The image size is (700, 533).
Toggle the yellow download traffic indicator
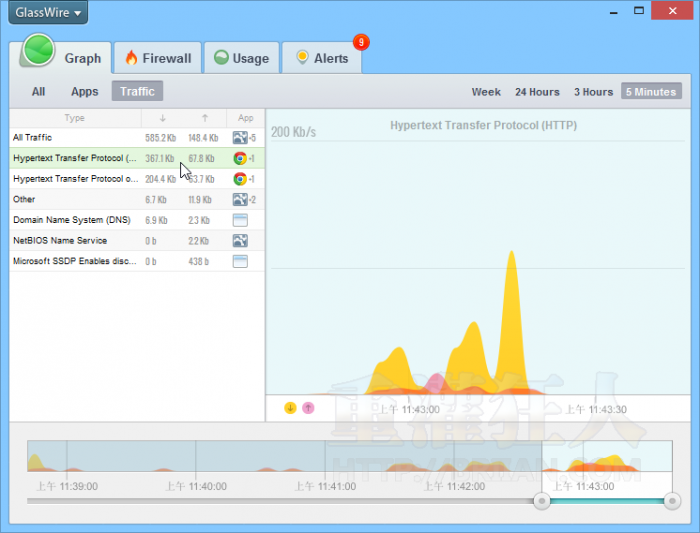290,408
